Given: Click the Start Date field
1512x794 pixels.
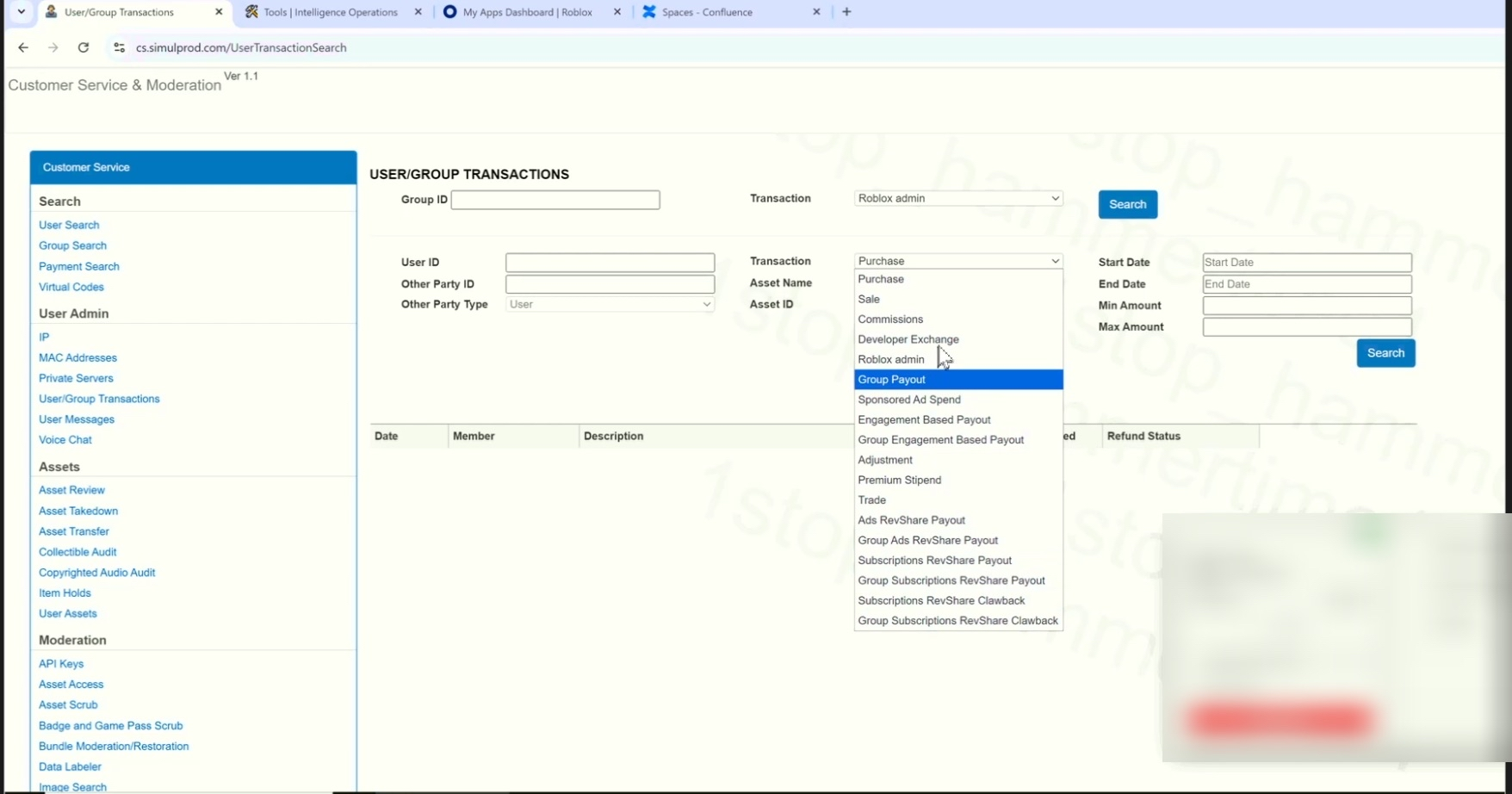Looking at the screenshot, I should click(x=1307, y=262).
